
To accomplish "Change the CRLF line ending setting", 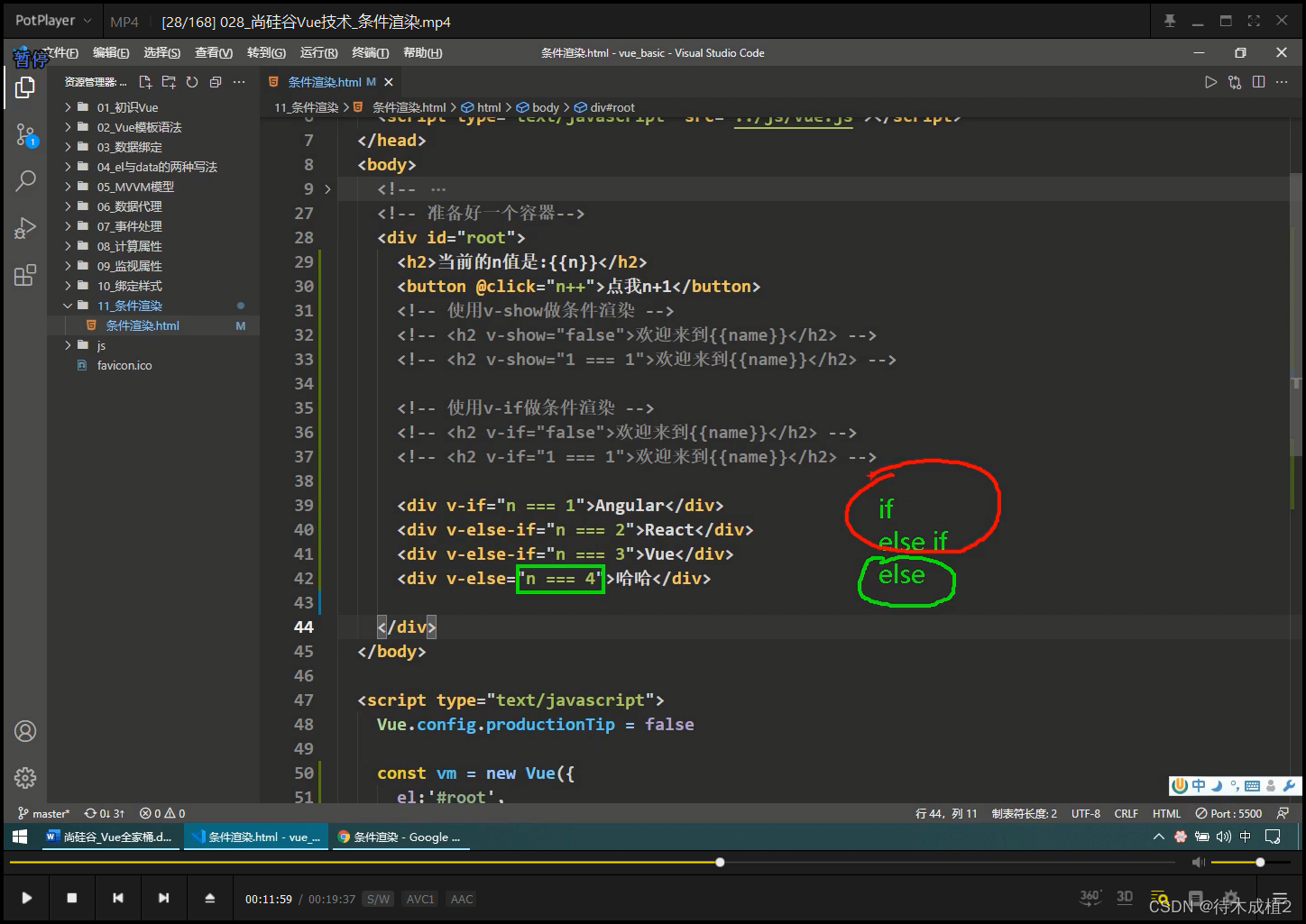I will point(1127,813).
